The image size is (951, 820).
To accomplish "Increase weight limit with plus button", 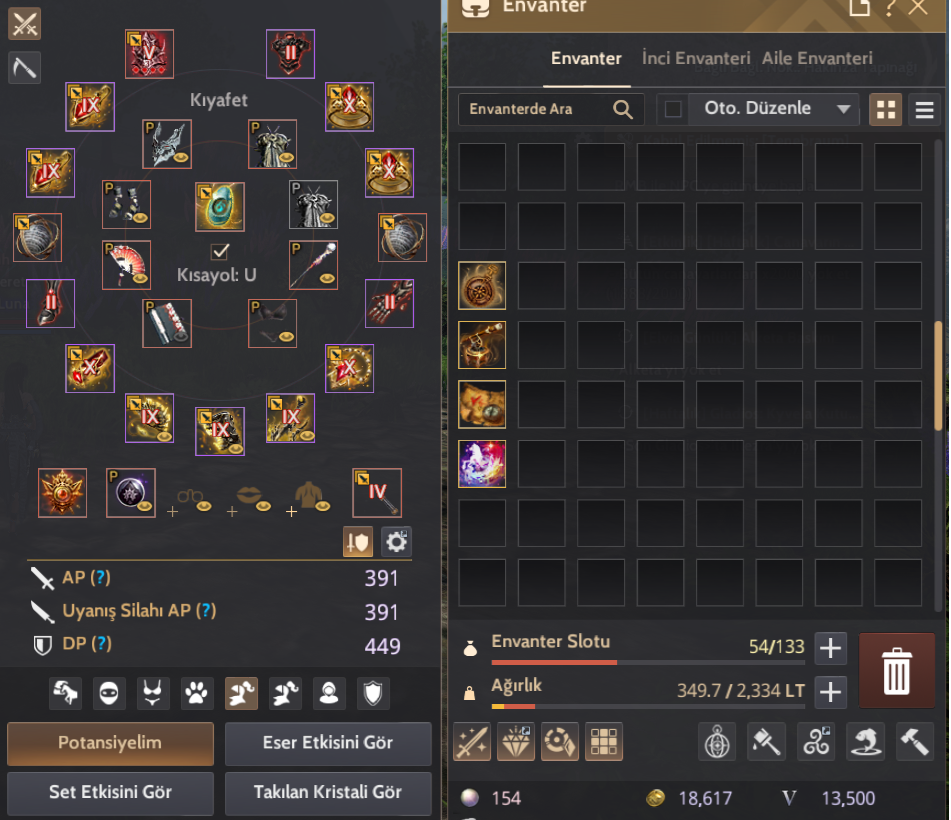I will click(x=830, y=691).
